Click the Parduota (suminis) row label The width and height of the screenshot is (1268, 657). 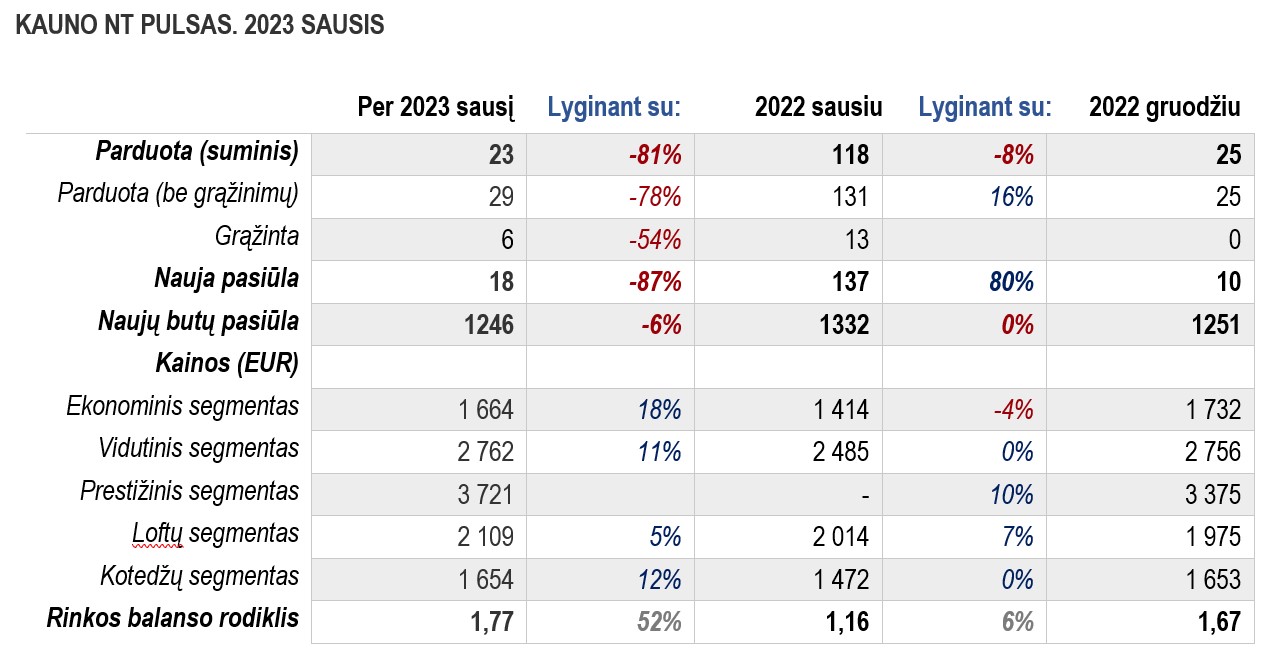197,152
